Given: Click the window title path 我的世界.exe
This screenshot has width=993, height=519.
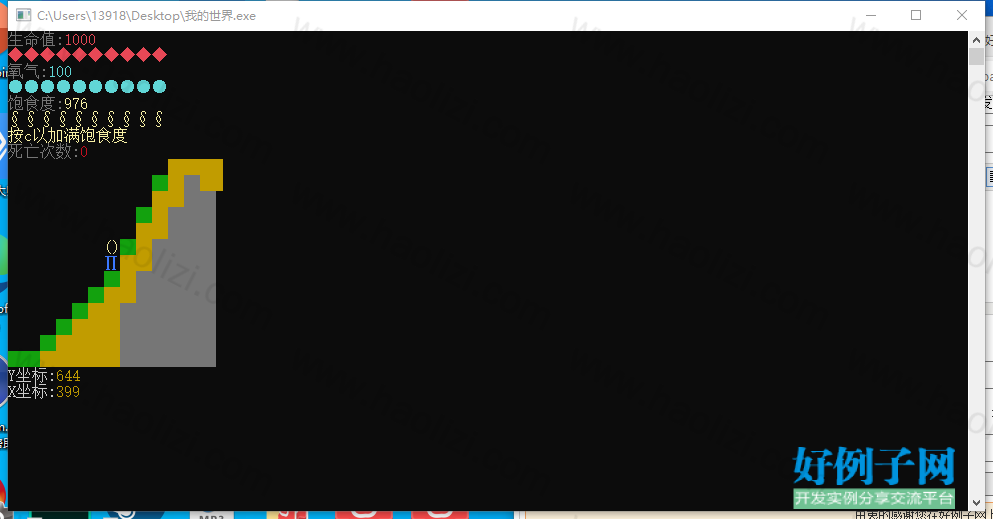Looking at the screenshot, I should [x=146, y=16].
